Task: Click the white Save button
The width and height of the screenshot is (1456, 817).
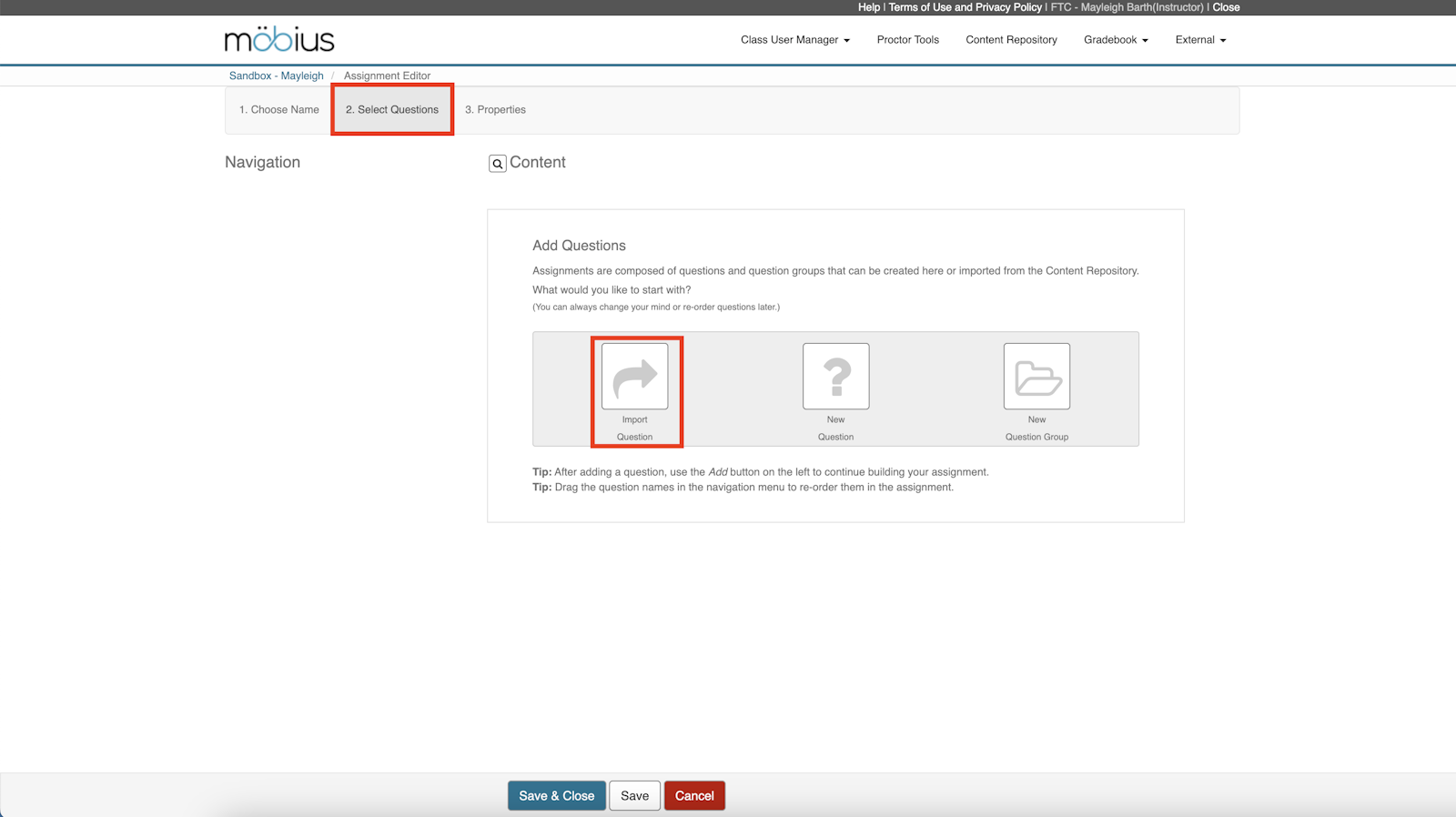Action: 634,796
